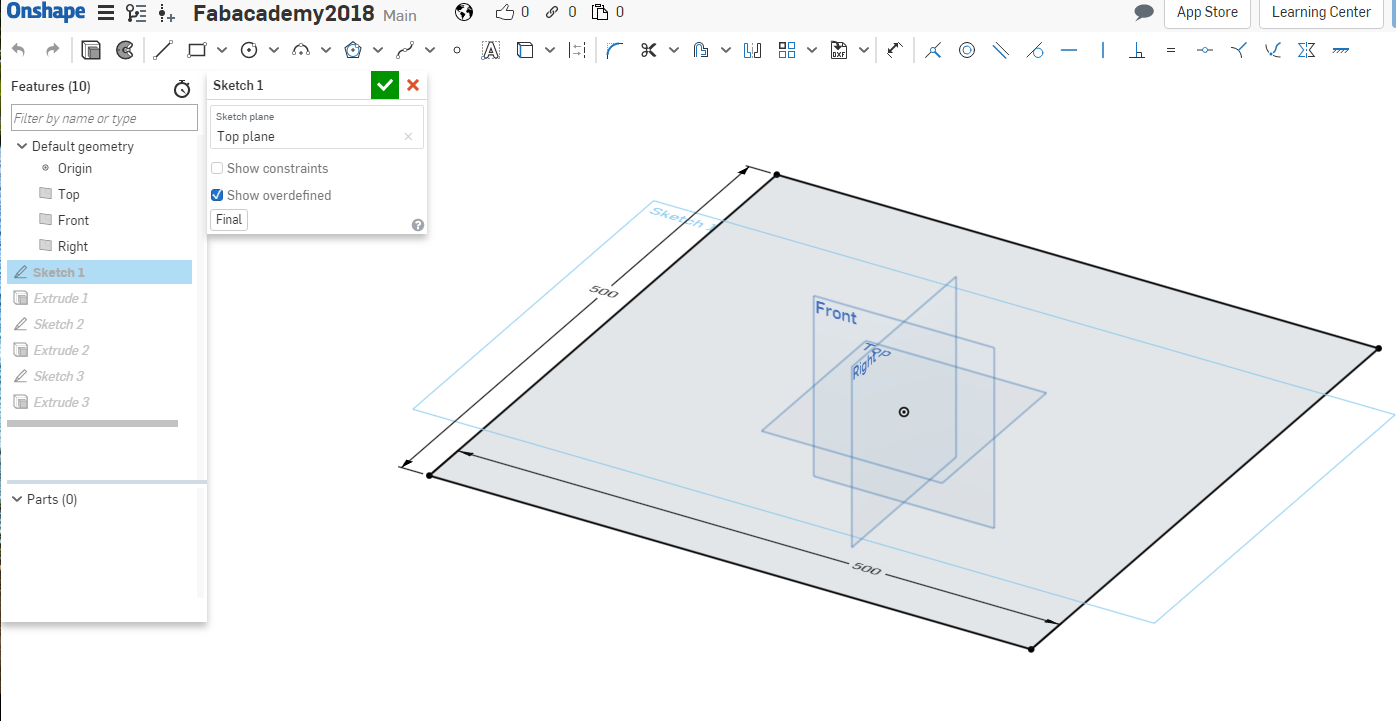Select the Extrude tool in the toolbar

coord(91,50)
